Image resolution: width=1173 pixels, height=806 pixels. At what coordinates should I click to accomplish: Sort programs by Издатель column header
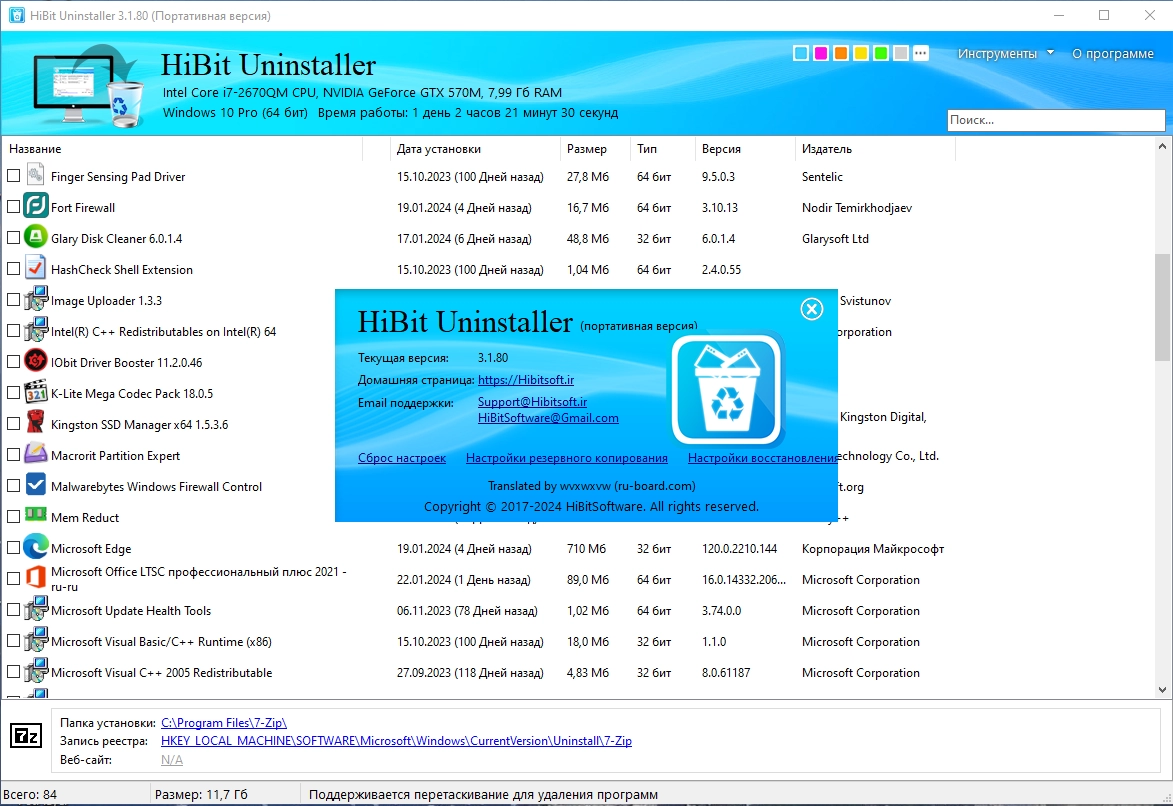coord(827,149)
